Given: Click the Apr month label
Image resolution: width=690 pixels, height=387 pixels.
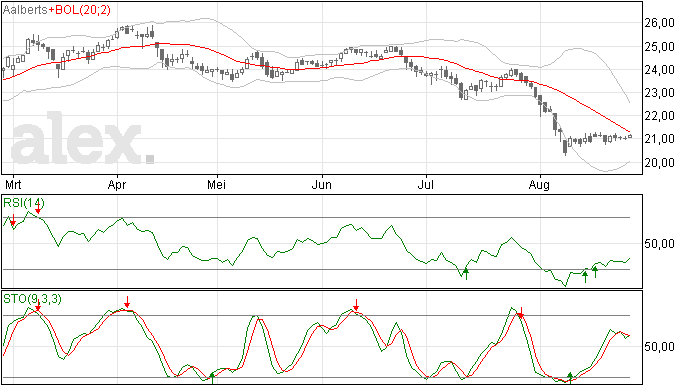Looking at the screenshot, I should tap(117, 185).
